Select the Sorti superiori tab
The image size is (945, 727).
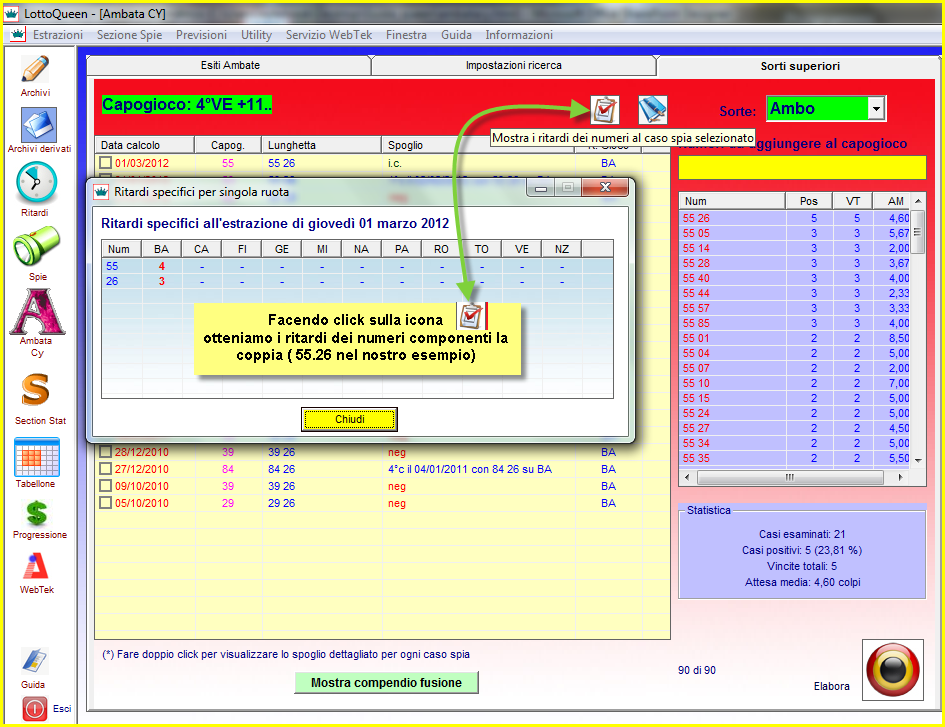tap(799, 66)
